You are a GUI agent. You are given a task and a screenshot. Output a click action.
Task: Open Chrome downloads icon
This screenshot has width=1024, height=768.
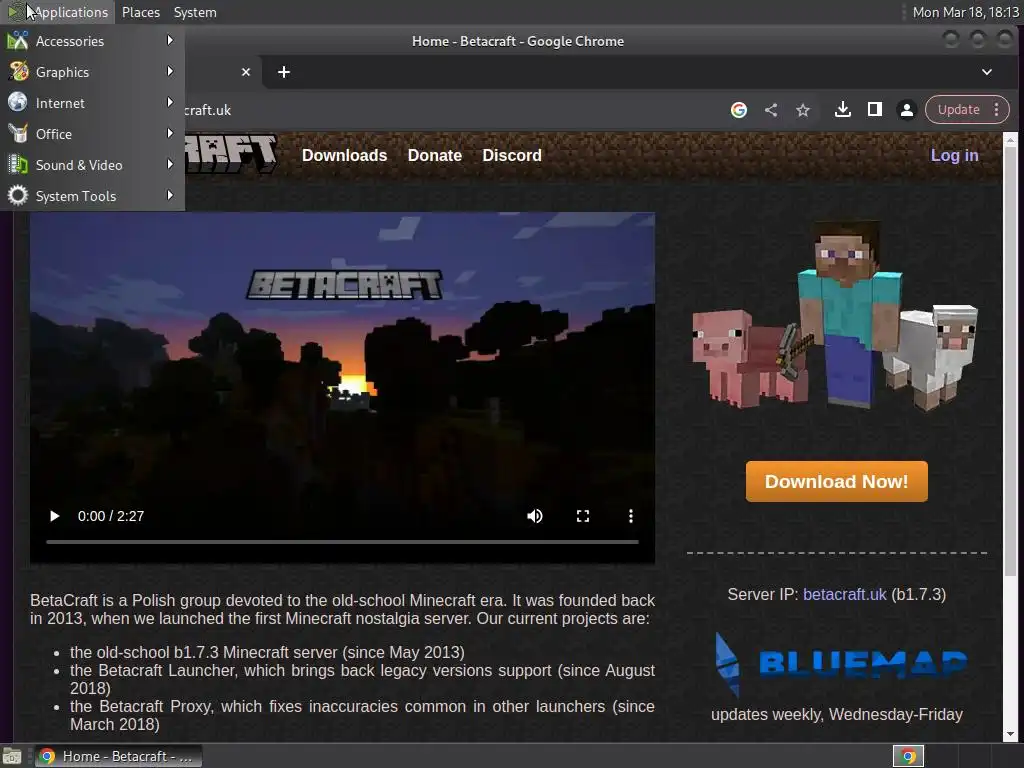coord(842,110)
